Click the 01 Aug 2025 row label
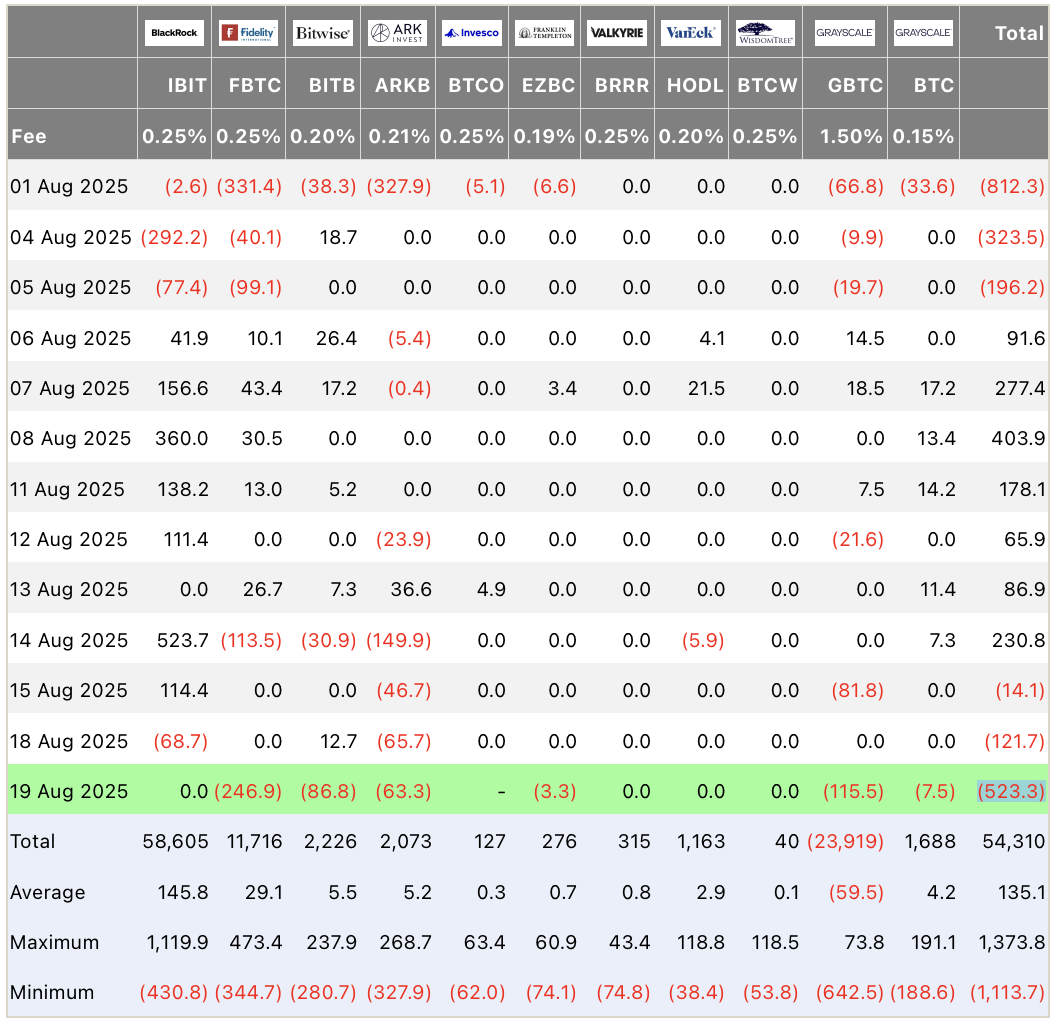Viewport: 1058px width, 1026px height. [x=69, y=186]
